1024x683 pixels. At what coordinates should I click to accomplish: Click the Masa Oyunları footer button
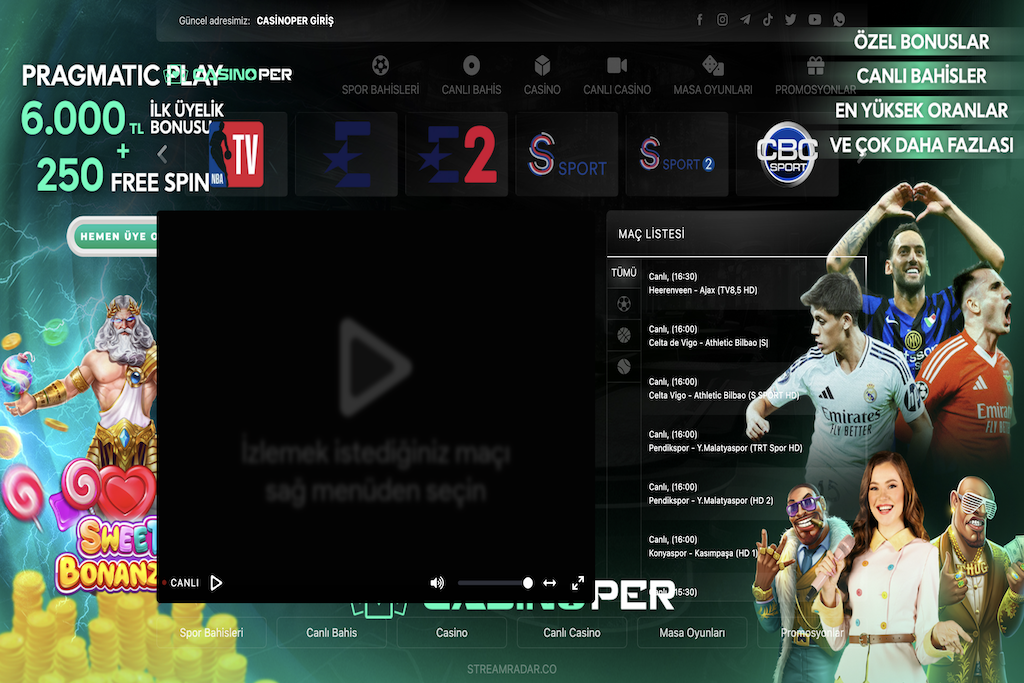(x=692, y=632)
